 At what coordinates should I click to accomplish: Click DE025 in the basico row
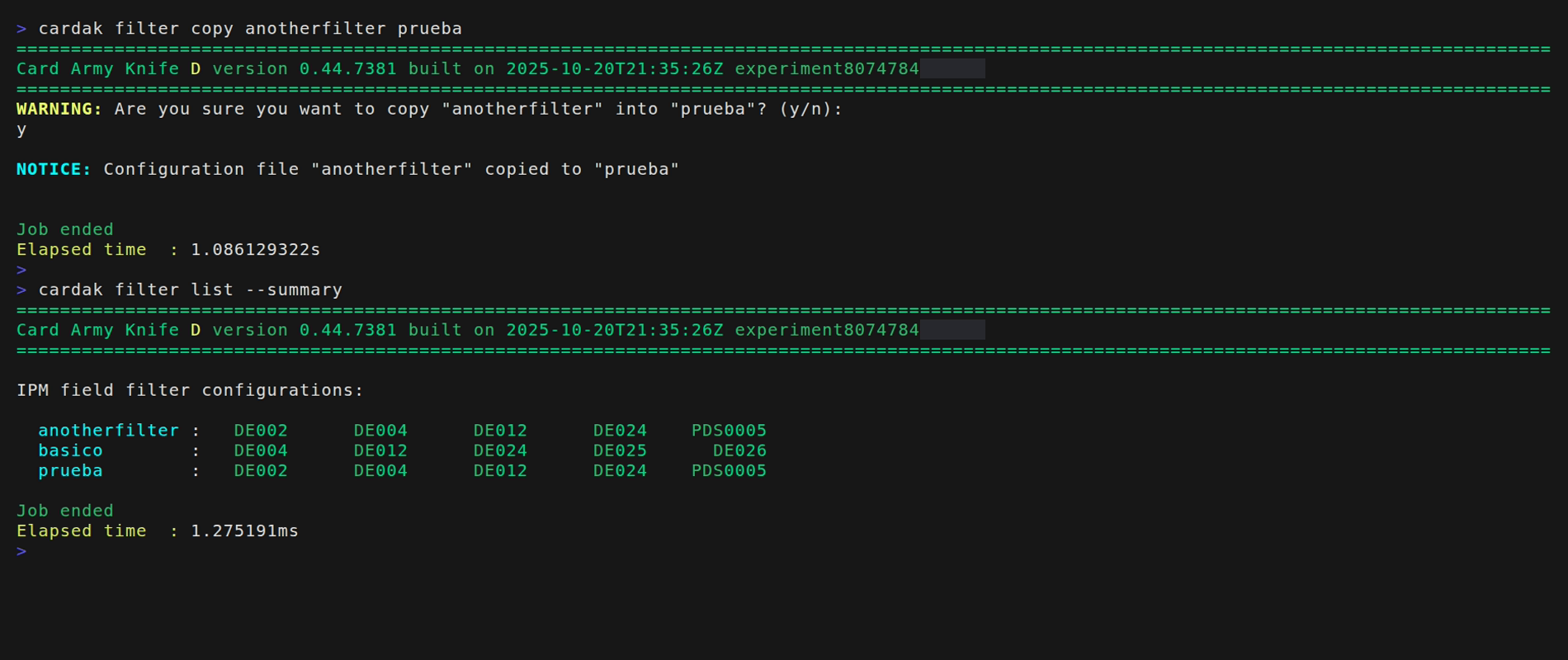(620, 450)
